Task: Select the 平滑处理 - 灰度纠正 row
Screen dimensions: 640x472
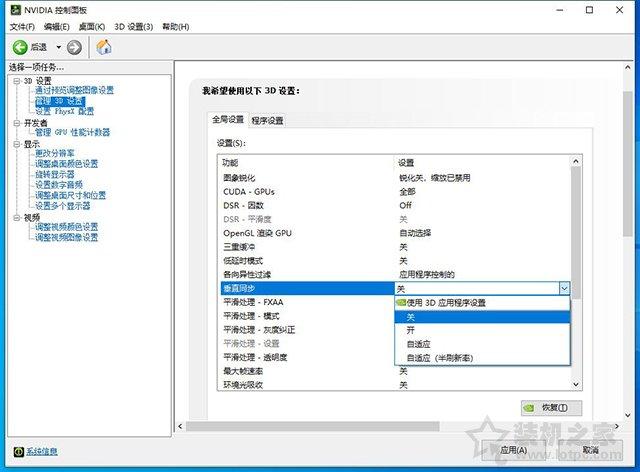Action: click(307, 330)
